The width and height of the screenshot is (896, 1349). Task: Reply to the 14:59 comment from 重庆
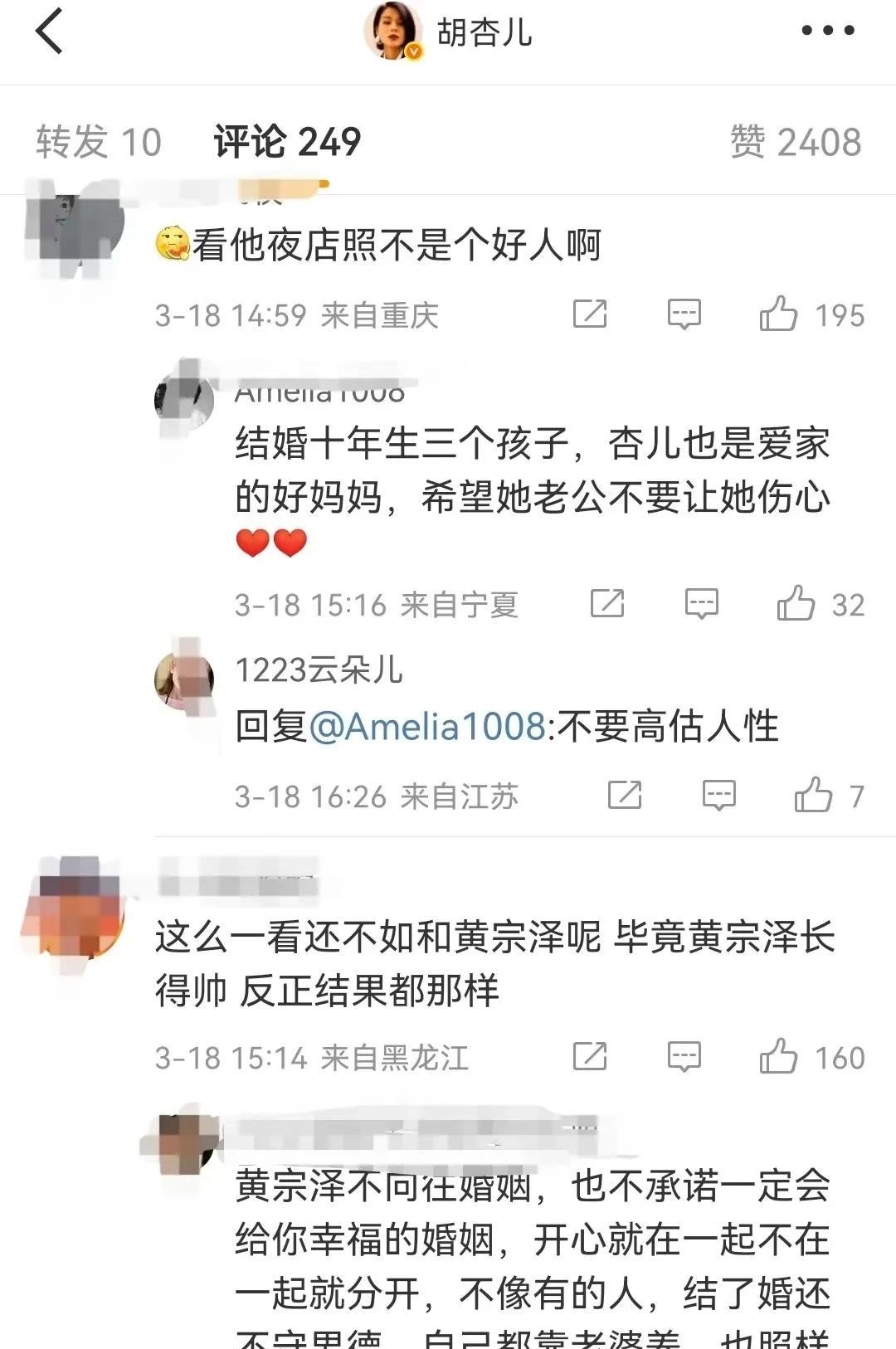[x=684, y=314]
